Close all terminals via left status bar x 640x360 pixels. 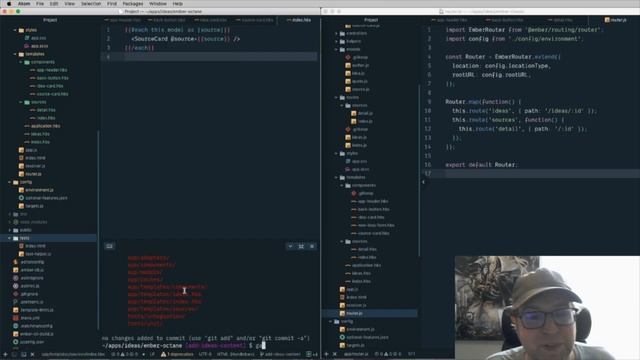[32, 354]
